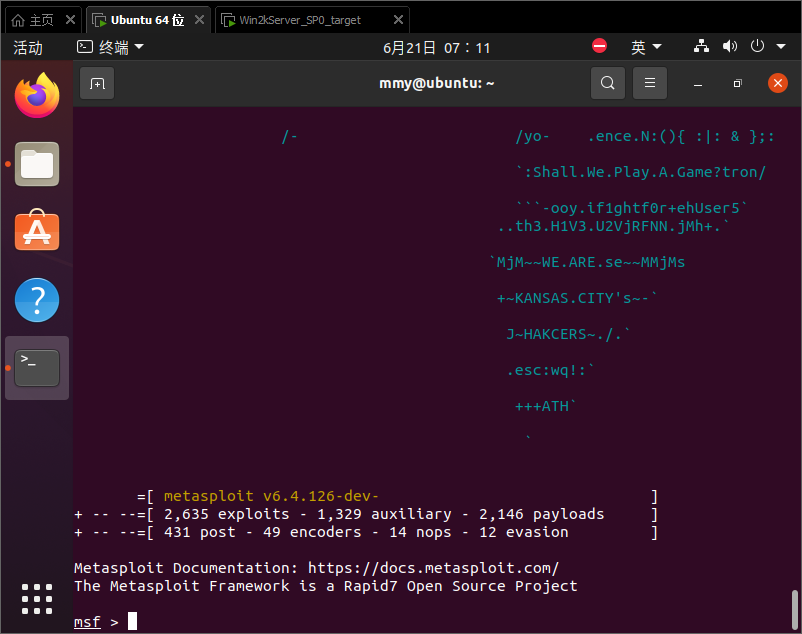Click the '431 post' text
This screenshot has width=802, height=634.
(199, 532)
